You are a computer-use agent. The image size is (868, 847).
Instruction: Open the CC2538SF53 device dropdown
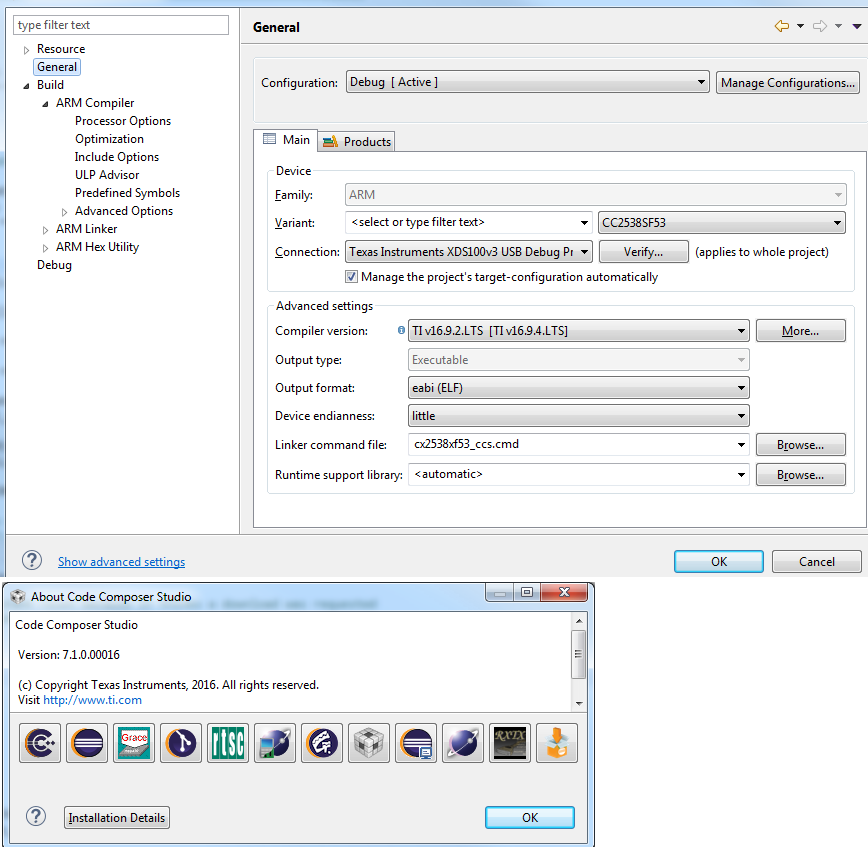coord(722,223)
